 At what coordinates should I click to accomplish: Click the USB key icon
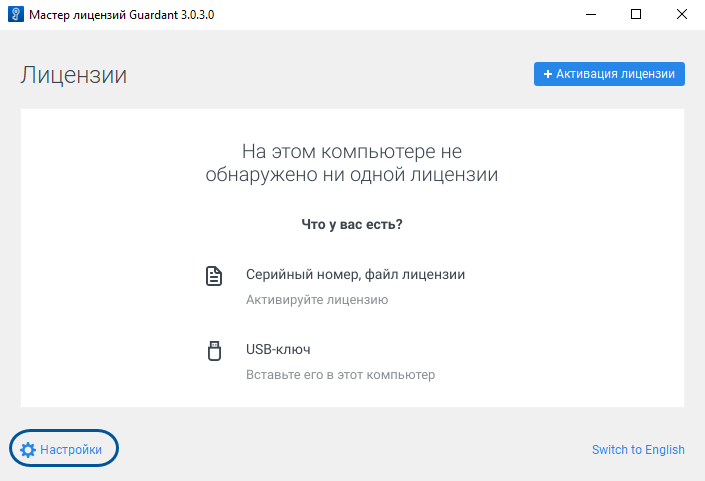click(x=213, y=351)
